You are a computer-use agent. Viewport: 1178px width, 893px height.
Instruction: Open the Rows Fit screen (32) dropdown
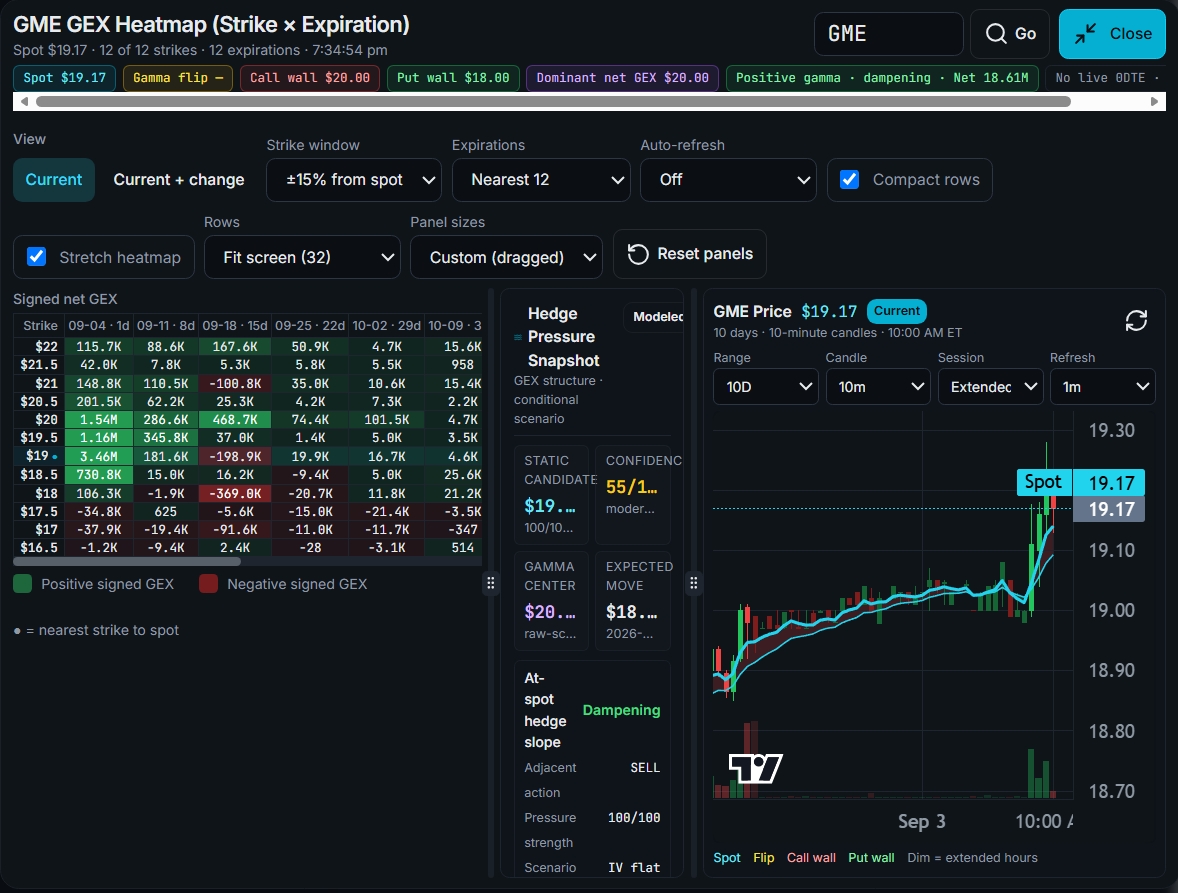tap(302, 257)
